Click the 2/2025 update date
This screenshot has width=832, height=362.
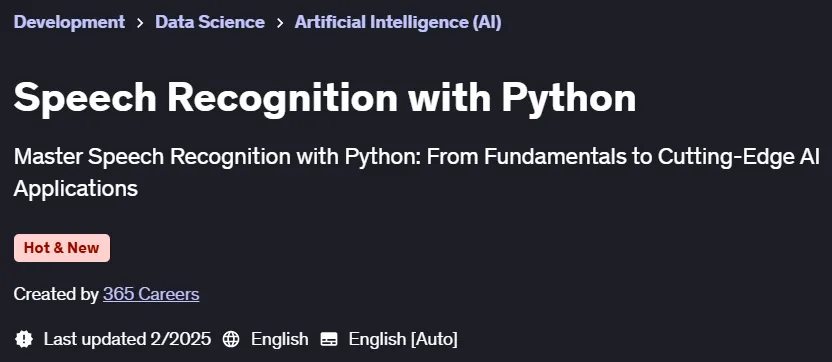tap(180, 339)
